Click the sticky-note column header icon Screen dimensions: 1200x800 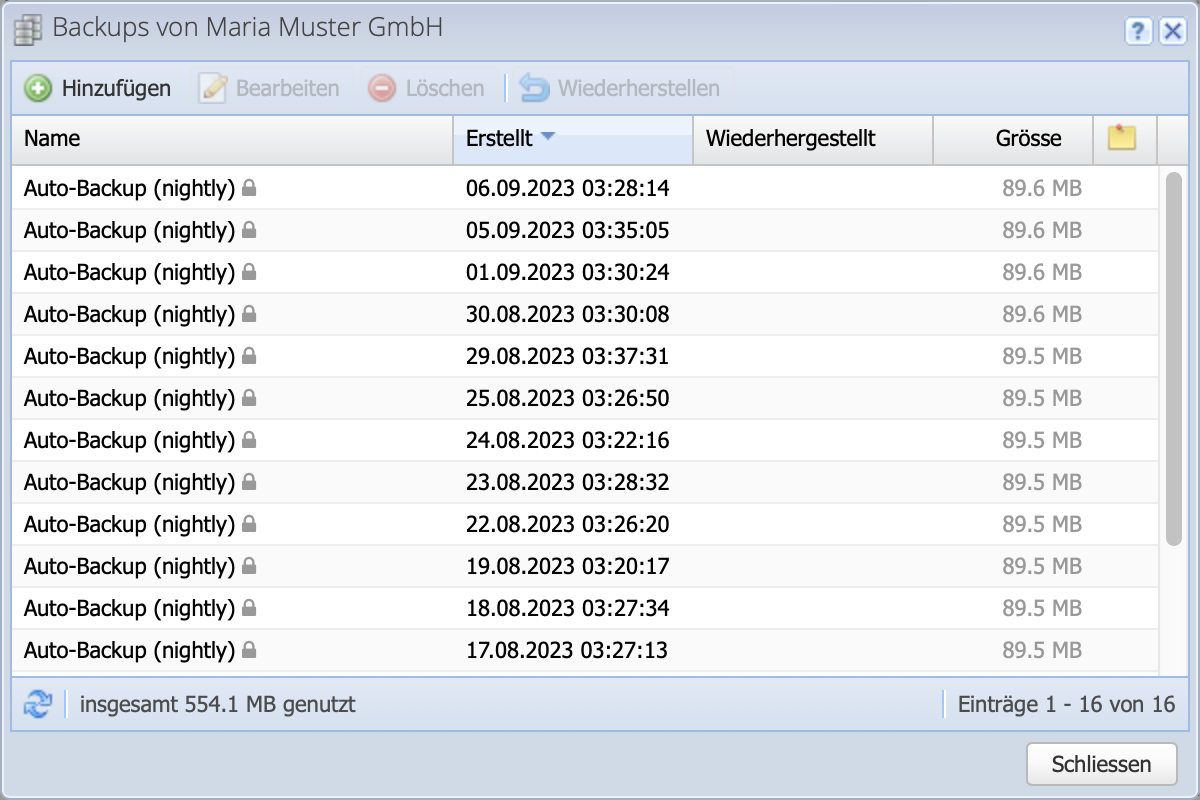[x=1123, y=139]
